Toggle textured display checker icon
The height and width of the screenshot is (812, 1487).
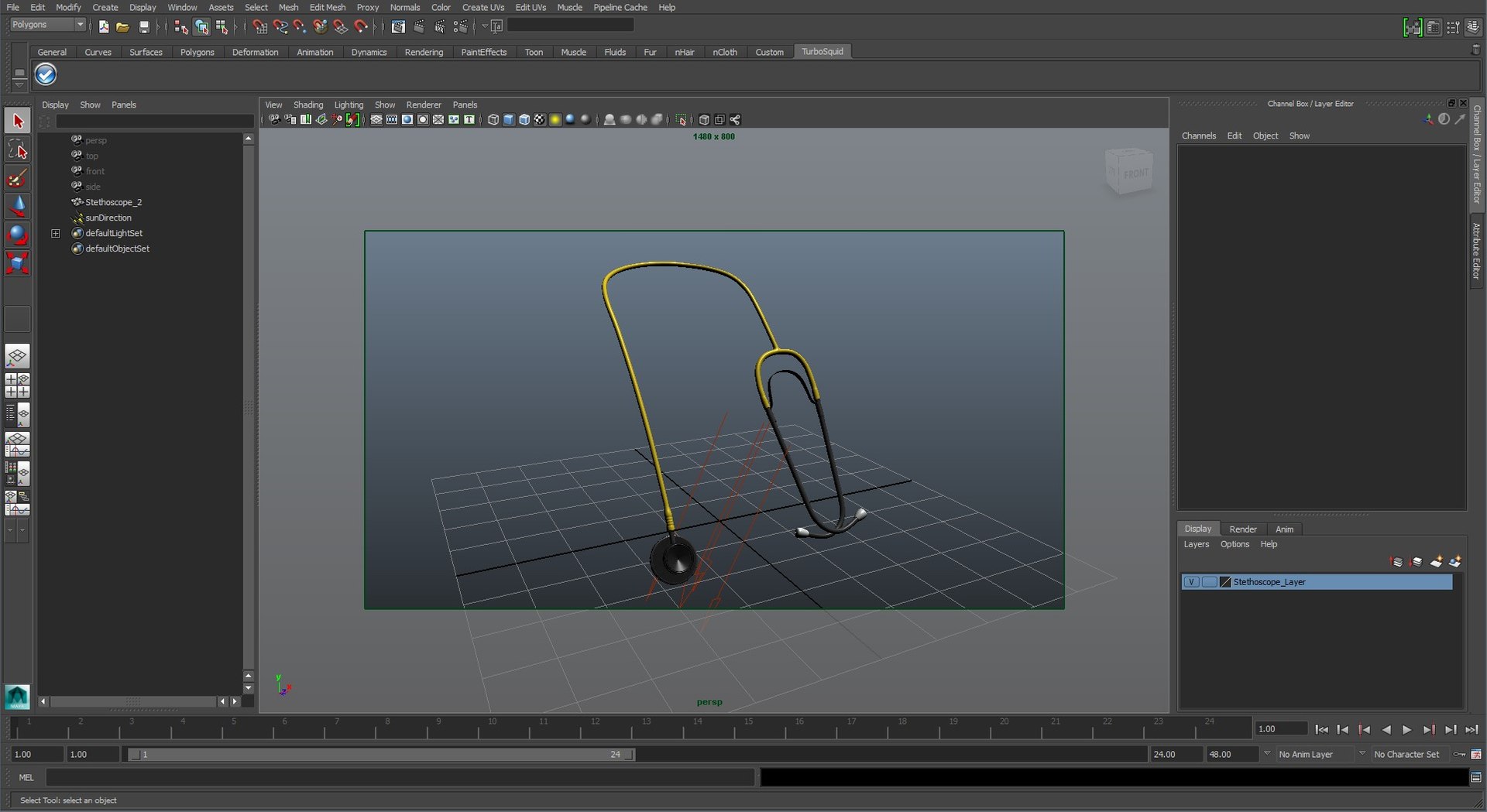pyautogui.click(x=539, y=119)
